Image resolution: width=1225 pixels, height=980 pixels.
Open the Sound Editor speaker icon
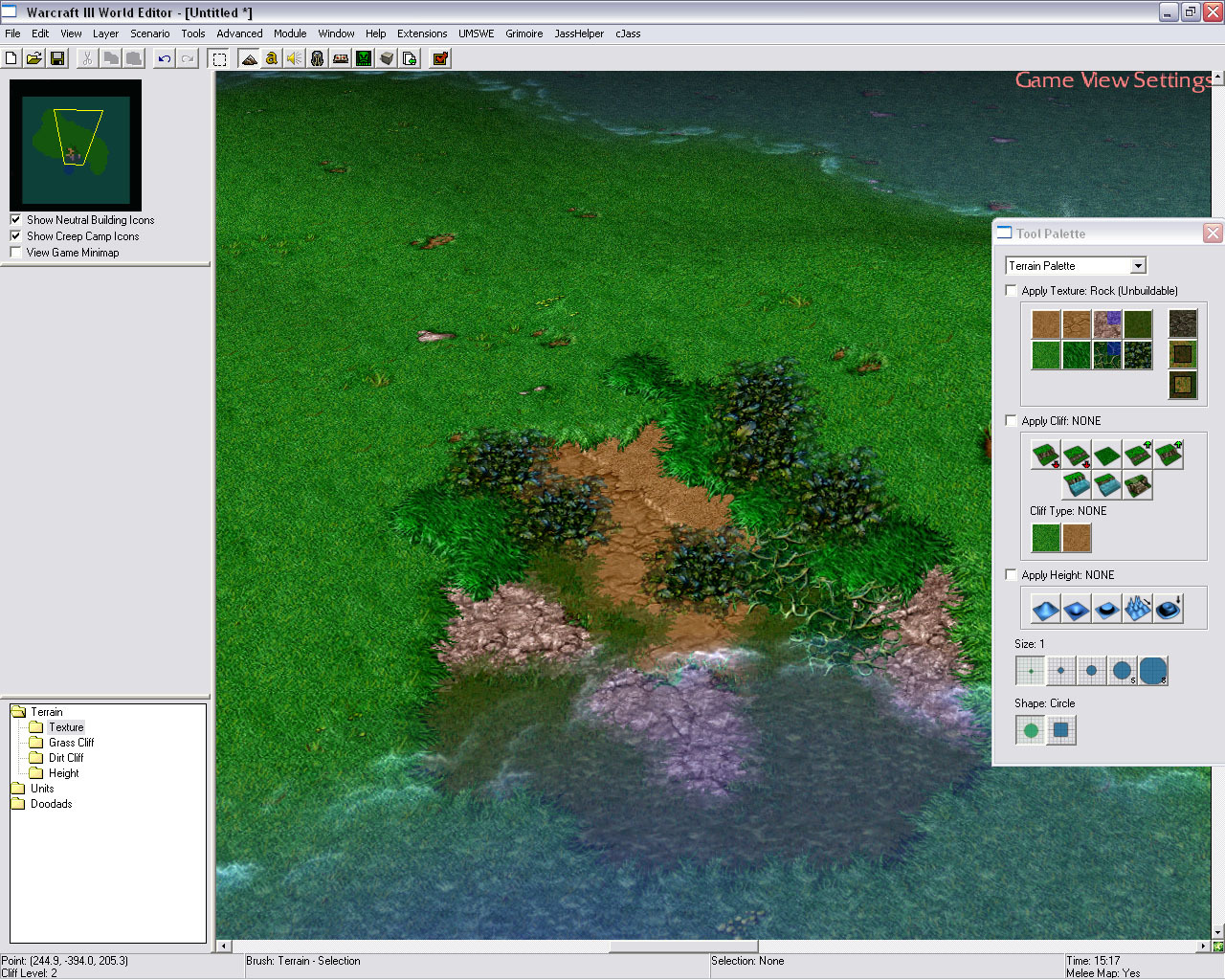tap(295, 58)
